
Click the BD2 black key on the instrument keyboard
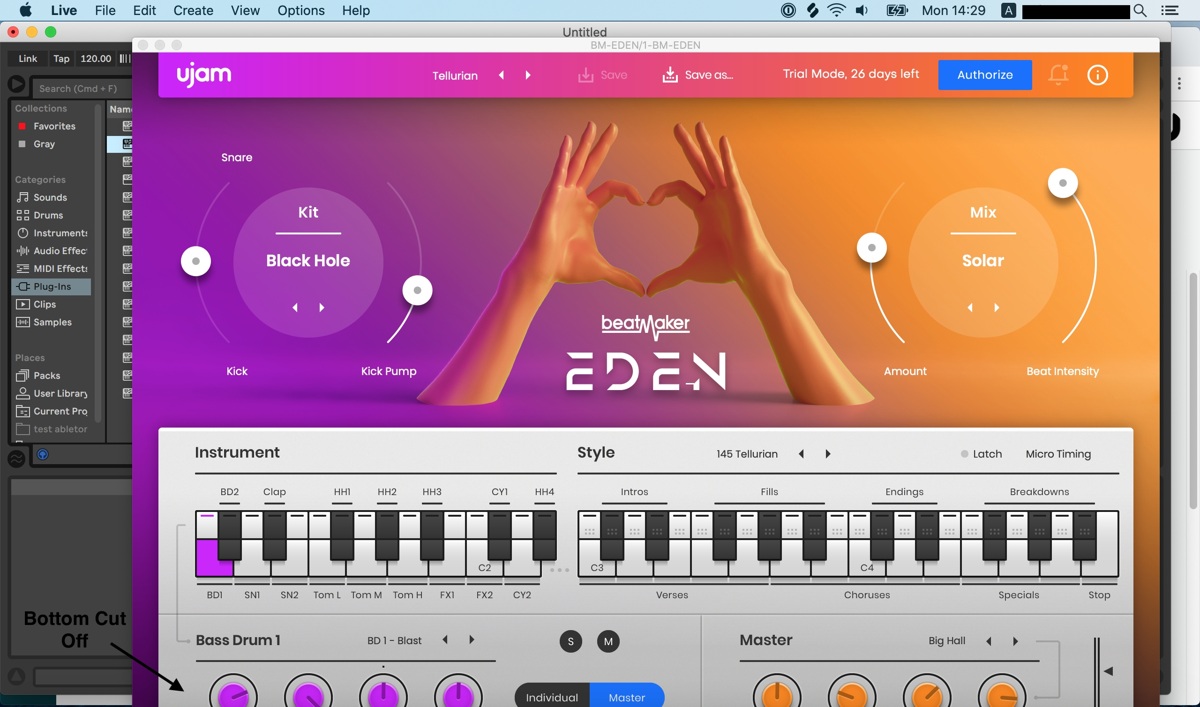230,536
